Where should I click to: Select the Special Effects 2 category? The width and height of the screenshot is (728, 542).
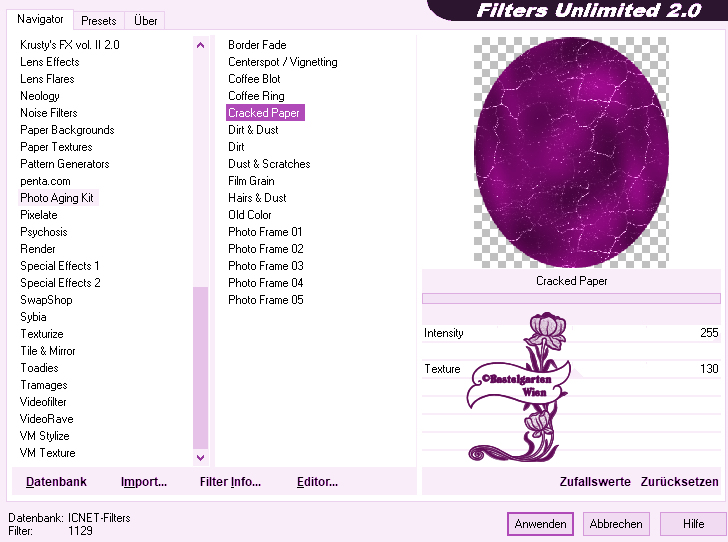tap(60, 283)
